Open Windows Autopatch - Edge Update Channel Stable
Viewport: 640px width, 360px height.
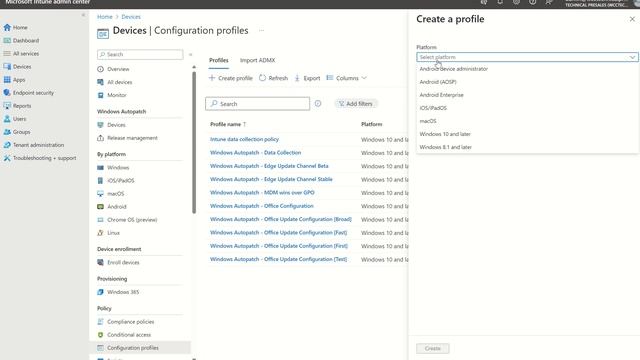[271, 179]
